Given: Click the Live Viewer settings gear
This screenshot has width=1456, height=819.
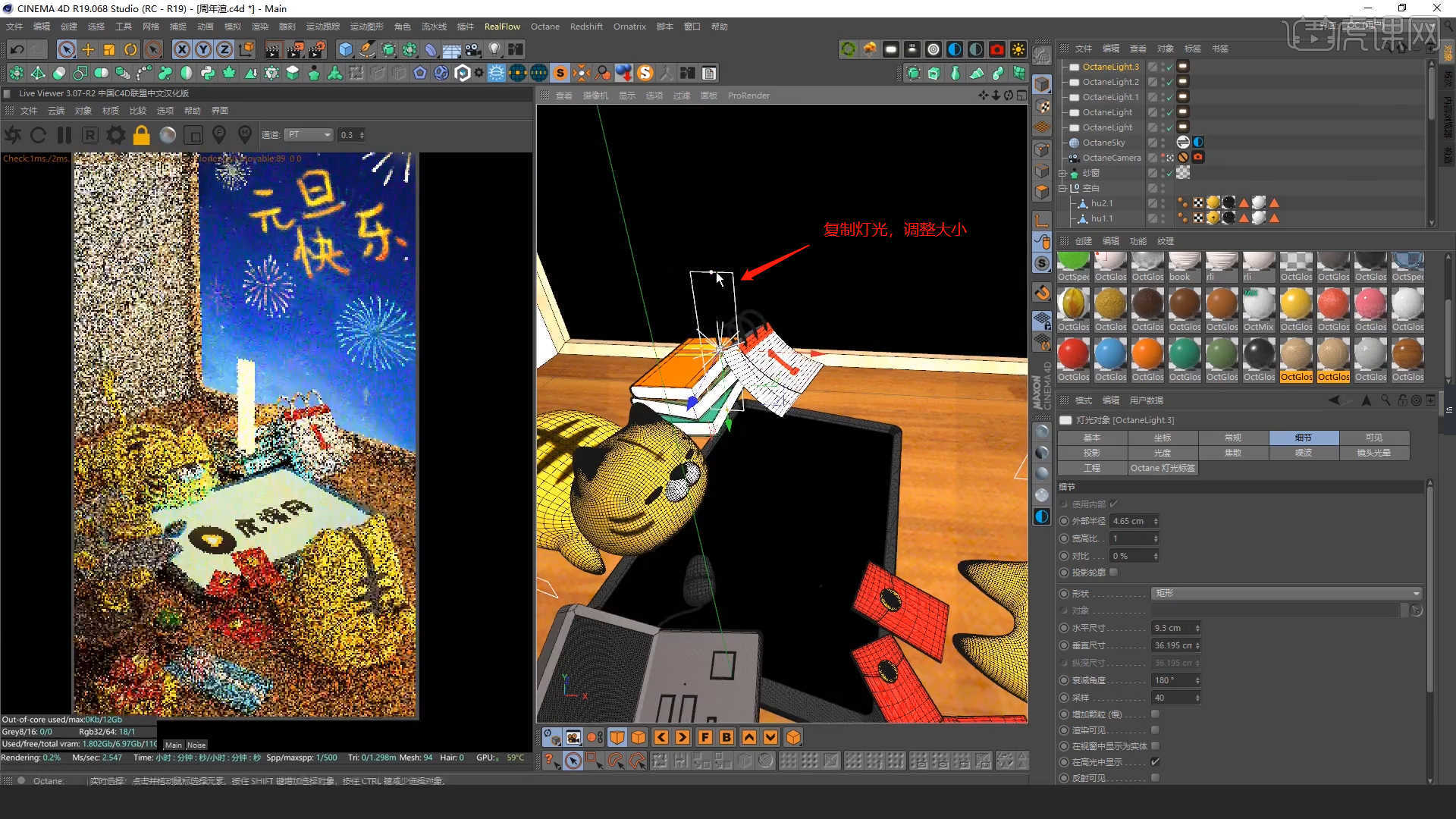Looking at the screenshot, I should (x=115, y=135).
